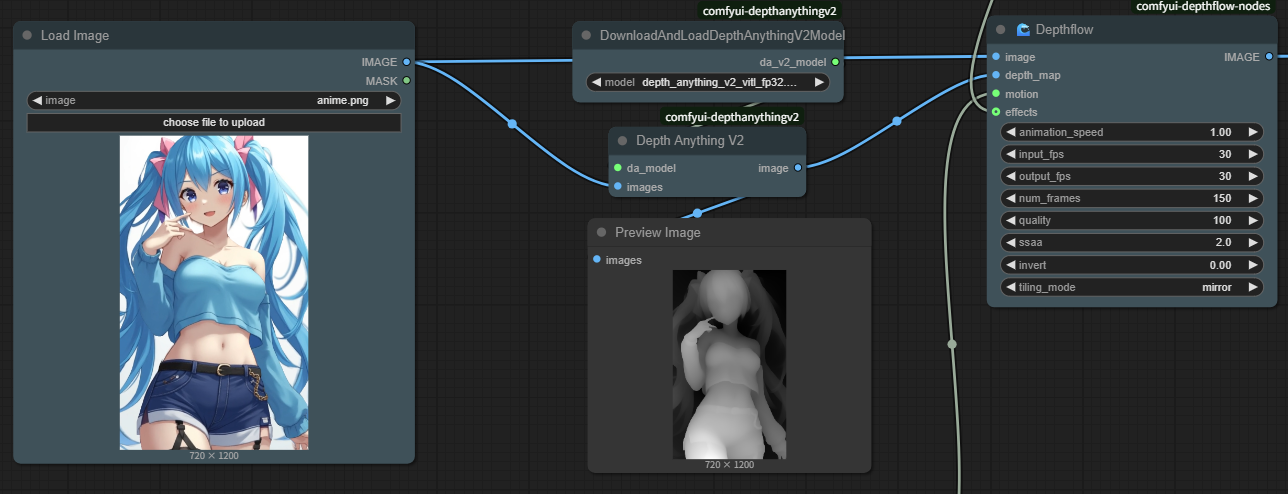The width and height of the screenshot is (1288, 494).
Task: Select next image with right arrow beside anime.png
Action: [x=390, y=100]
